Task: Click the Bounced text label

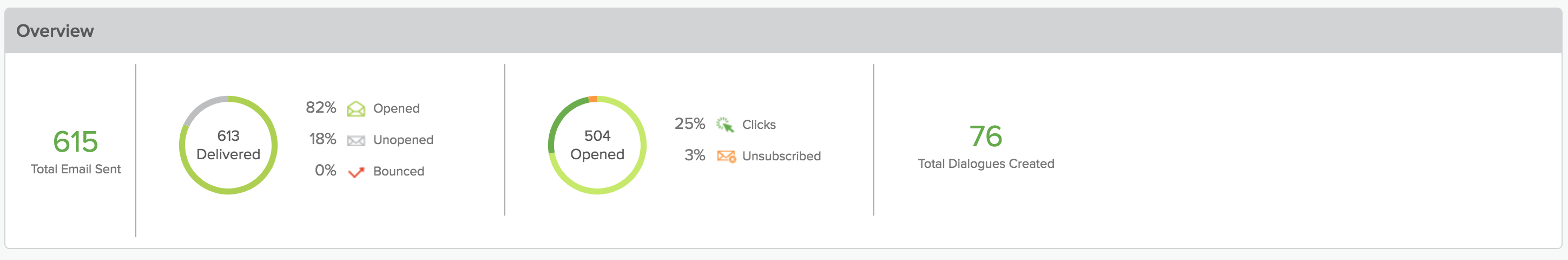Action: point(398,172)
